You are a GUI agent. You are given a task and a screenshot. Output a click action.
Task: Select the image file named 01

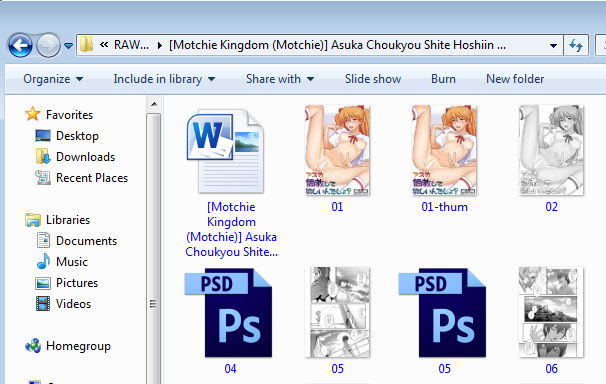pos(337,150)
